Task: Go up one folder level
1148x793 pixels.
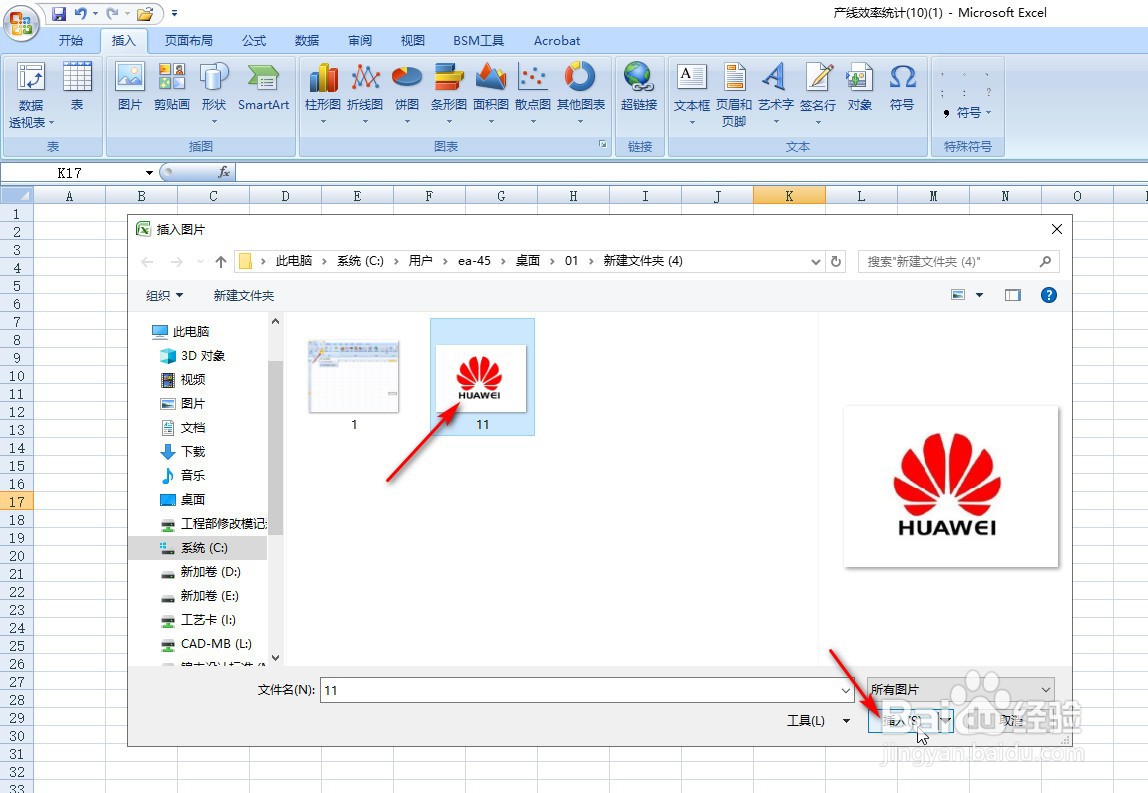Action: coord(221,261)
